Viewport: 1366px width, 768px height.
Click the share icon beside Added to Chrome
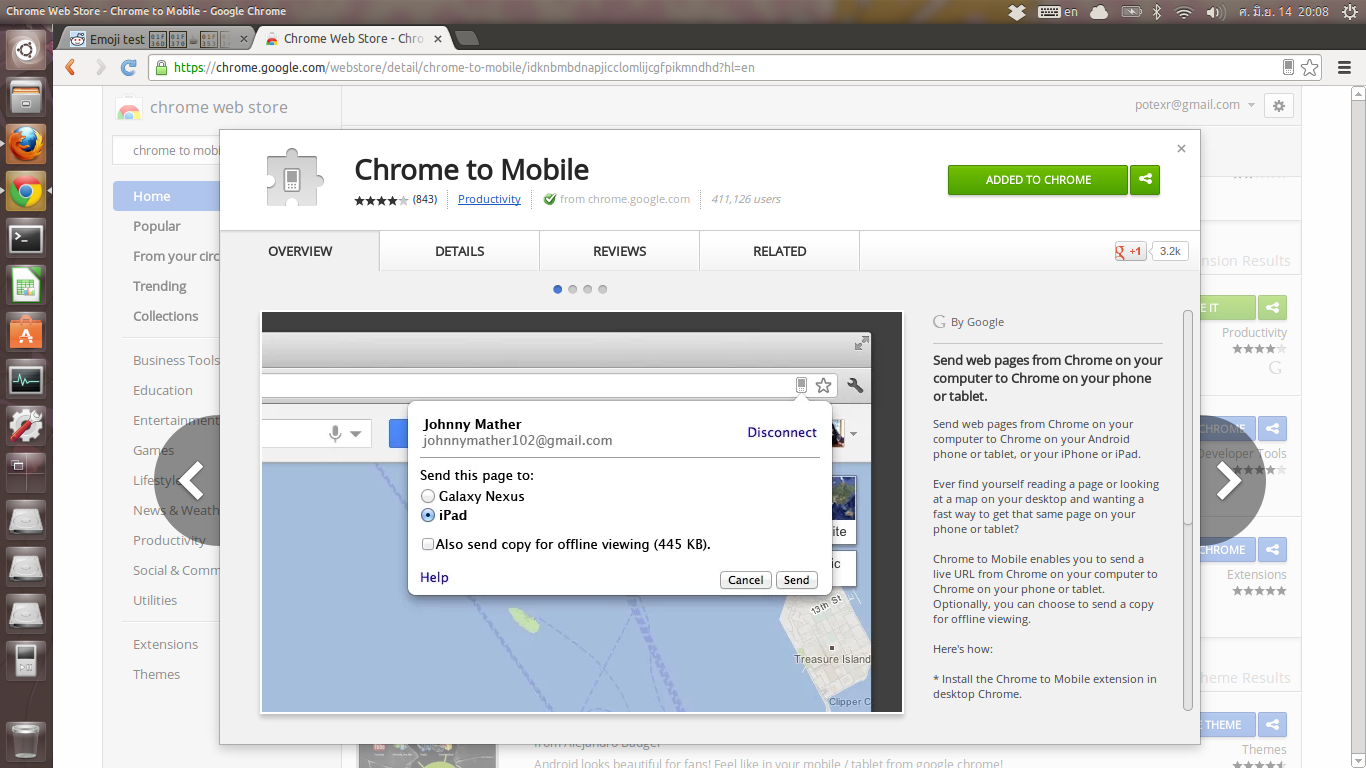[1145, 180]
